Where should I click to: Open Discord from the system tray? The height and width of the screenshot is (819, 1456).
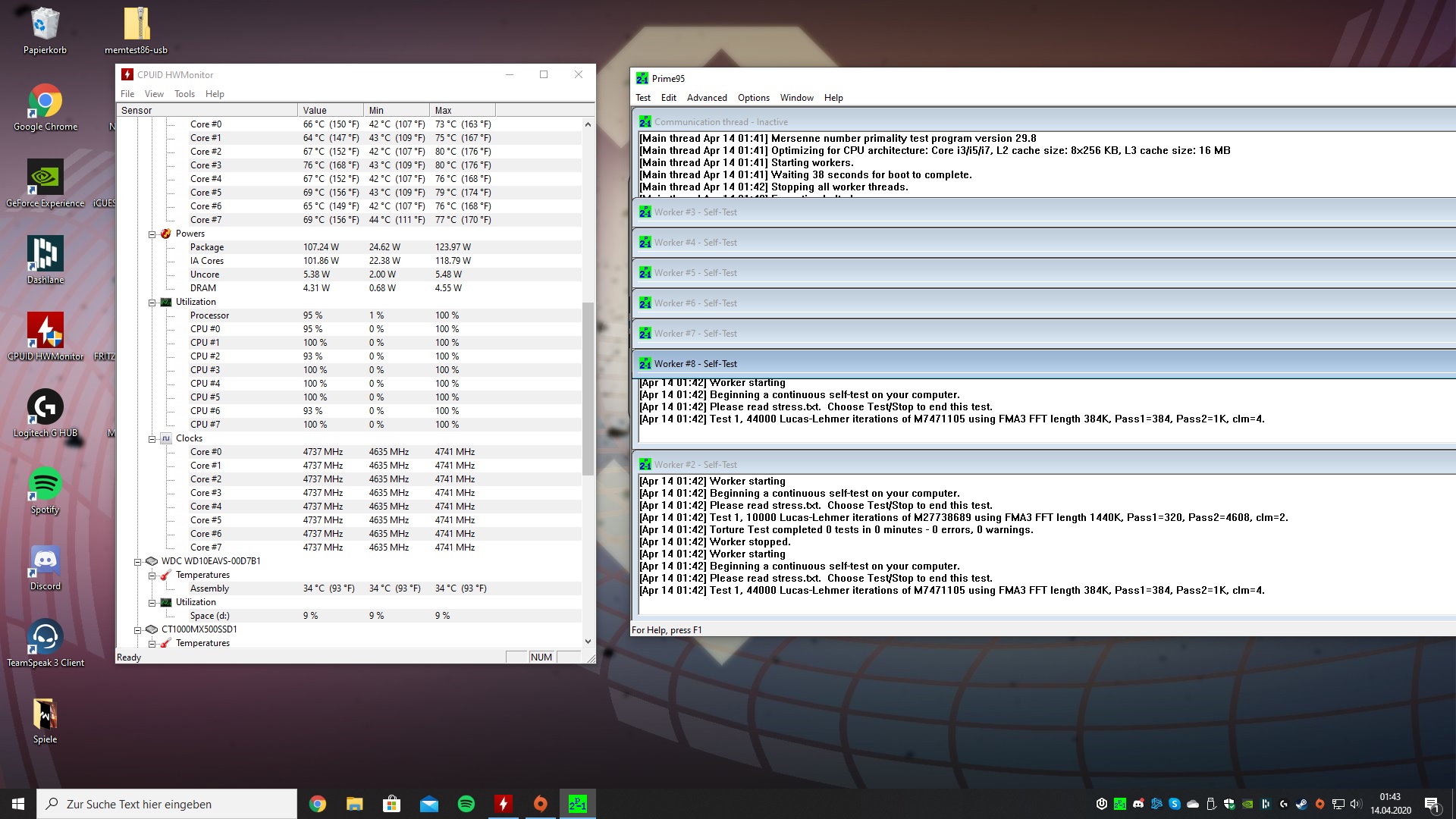(x=1138, y=804)
